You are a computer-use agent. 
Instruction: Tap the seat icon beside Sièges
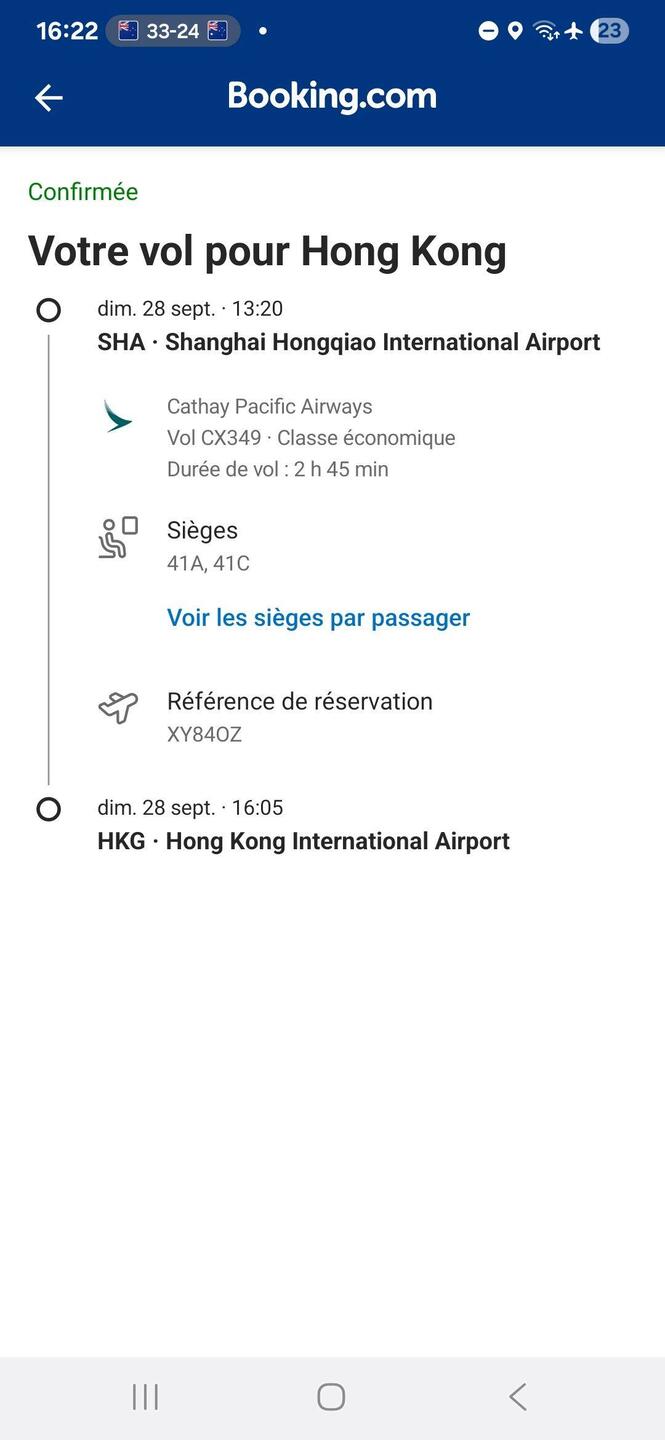point(118,537)
